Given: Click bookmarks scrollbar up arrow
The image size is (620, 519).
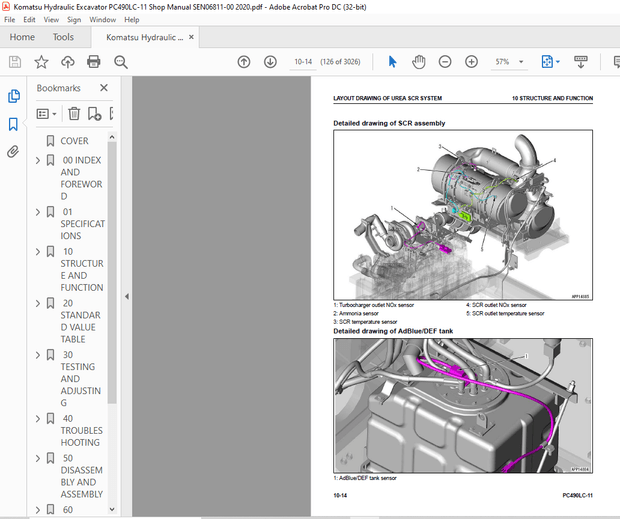Looking at the screenshot, I should (112, 137).
